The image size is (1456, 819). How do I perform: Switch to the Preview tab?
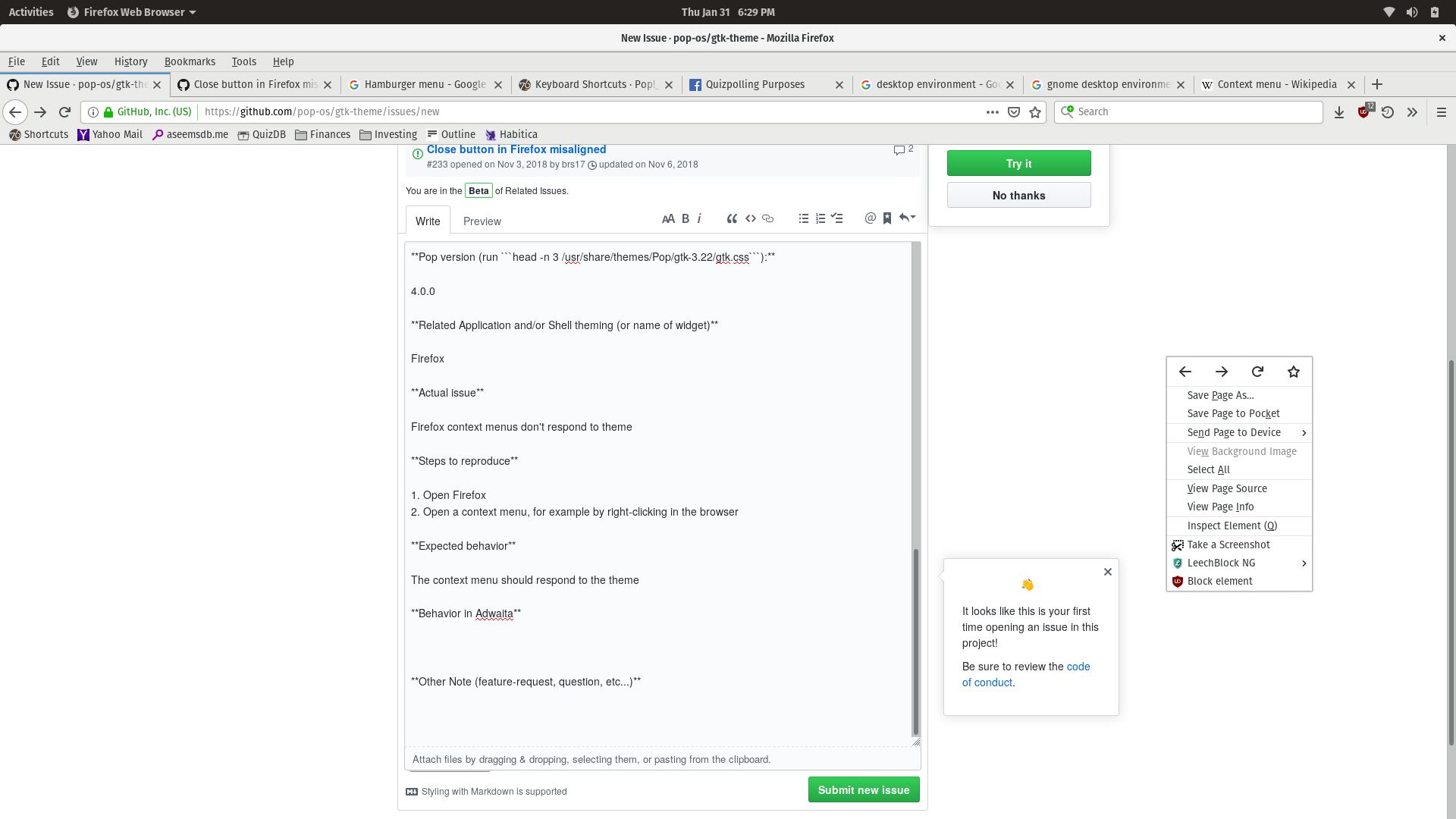coord(482,221)
